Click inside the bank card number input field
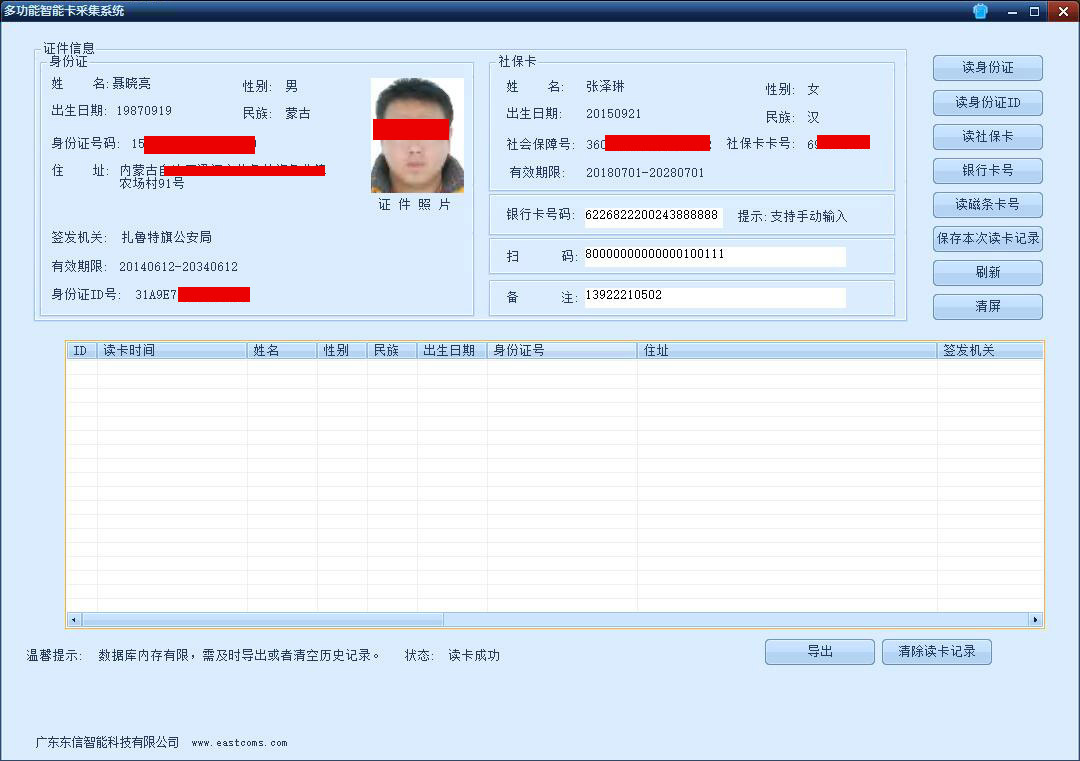 pos(653,214)
